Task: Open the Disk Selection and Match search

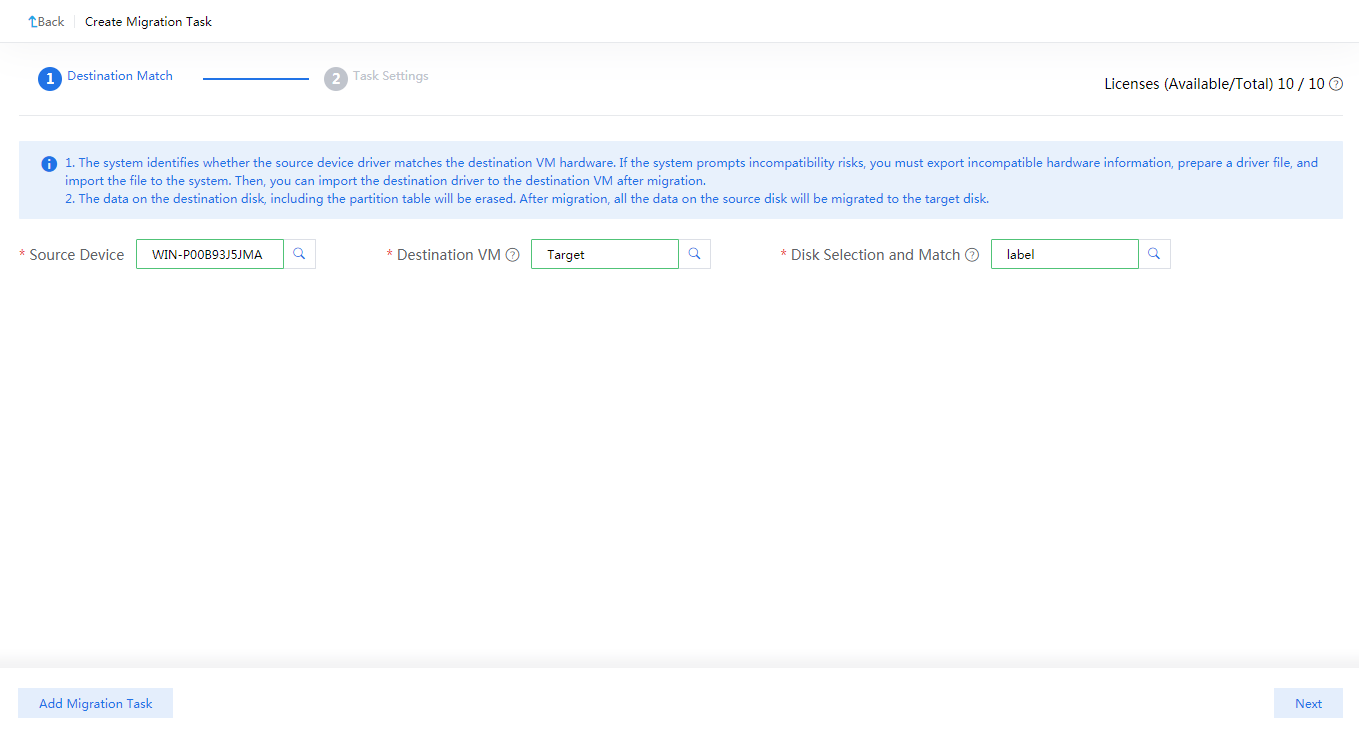Action: click(x=1154, y=254)
